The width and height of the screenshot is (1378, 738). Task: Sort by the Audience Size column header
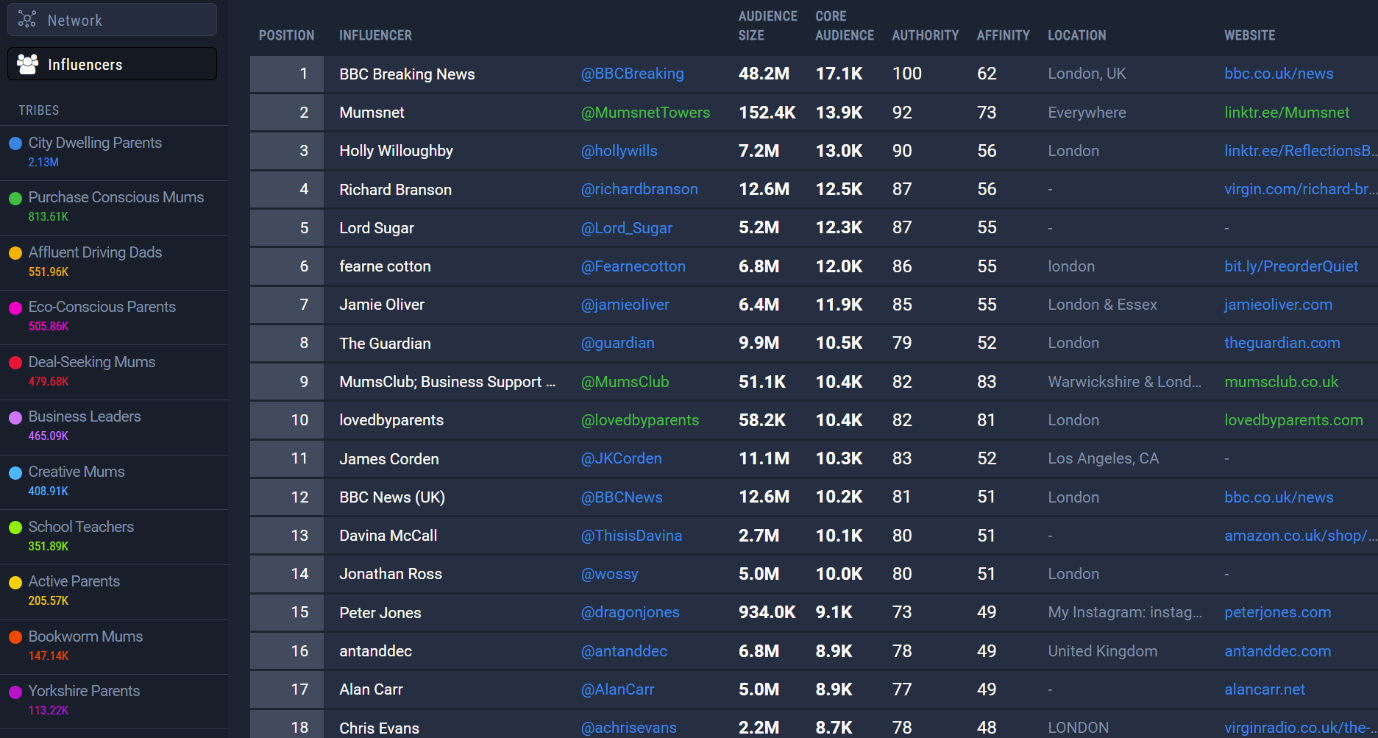768,26
